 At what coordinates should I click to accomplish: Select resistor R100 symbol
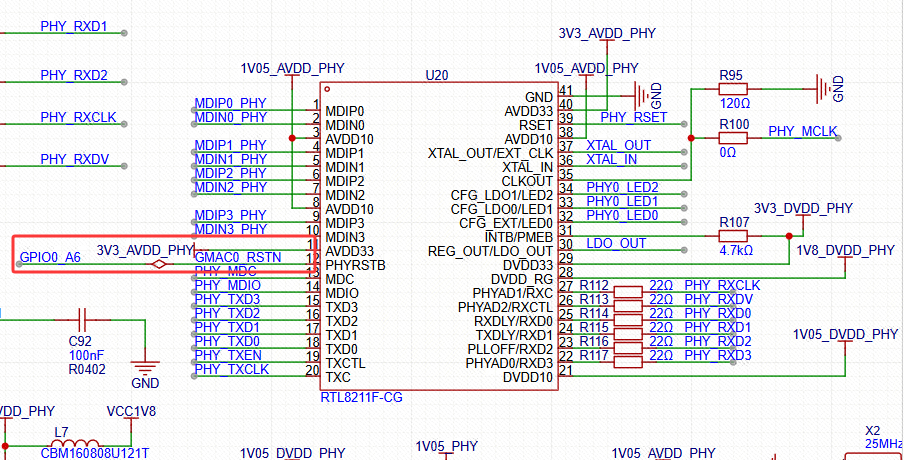[x=733, y=138]
